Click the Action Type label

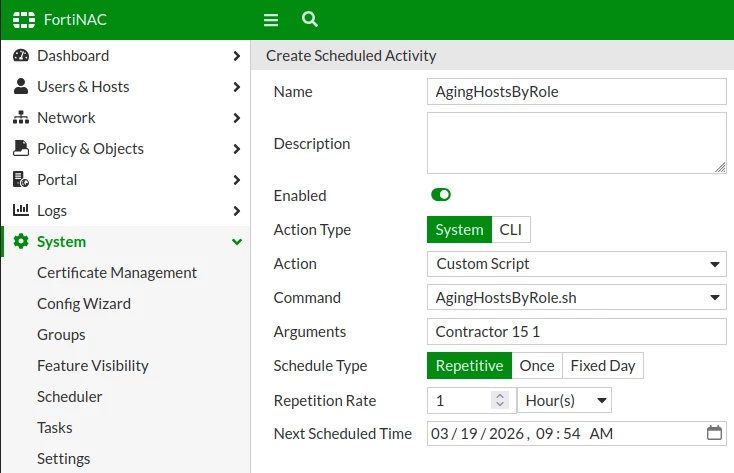pyautogui.click(x=312, y=230)
